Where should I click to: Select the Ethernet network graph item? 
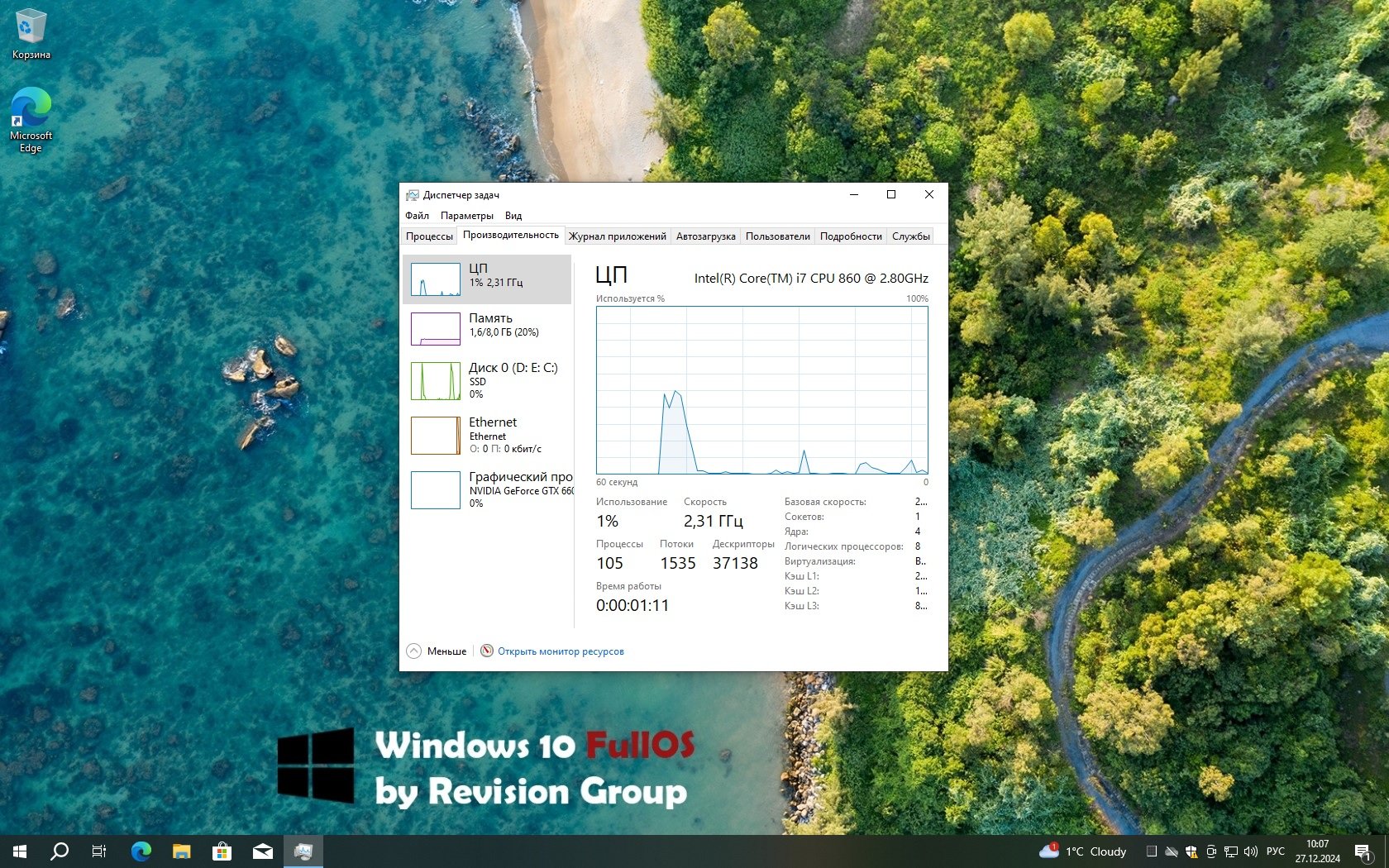coord(488,435)
